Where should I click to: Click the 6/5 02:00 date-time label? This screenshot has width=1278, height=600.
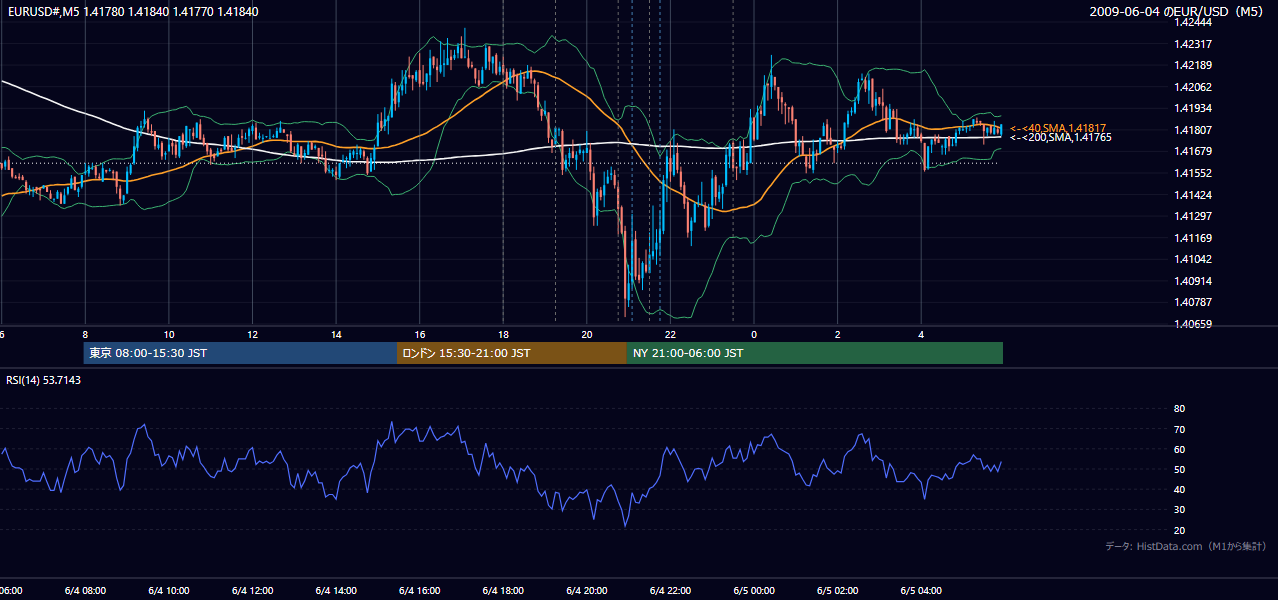pyautogui.click(x=838, y=590)
